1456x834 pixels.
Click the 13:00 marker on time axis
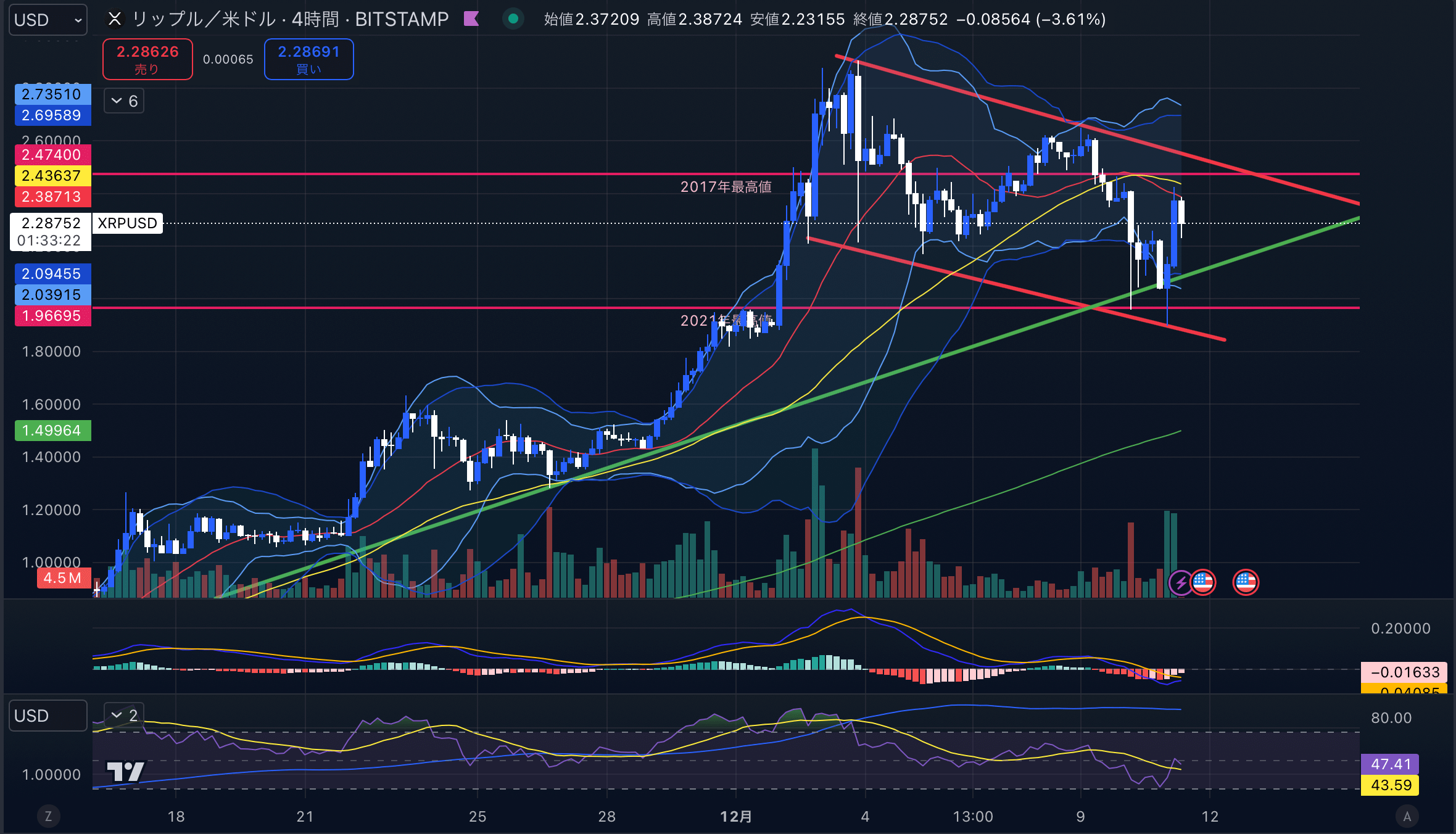point(973,817)
